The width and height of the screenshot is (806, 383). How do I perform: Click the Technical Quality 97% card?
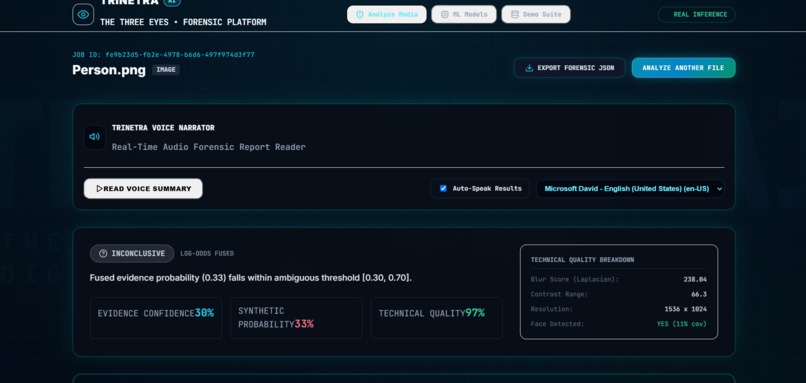tap(437, 318)
